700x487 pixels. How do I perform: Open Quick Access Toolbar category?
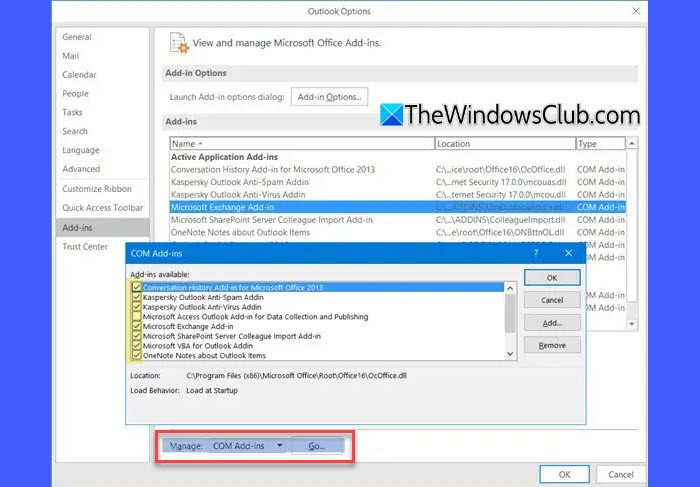(x=103, y=208)
